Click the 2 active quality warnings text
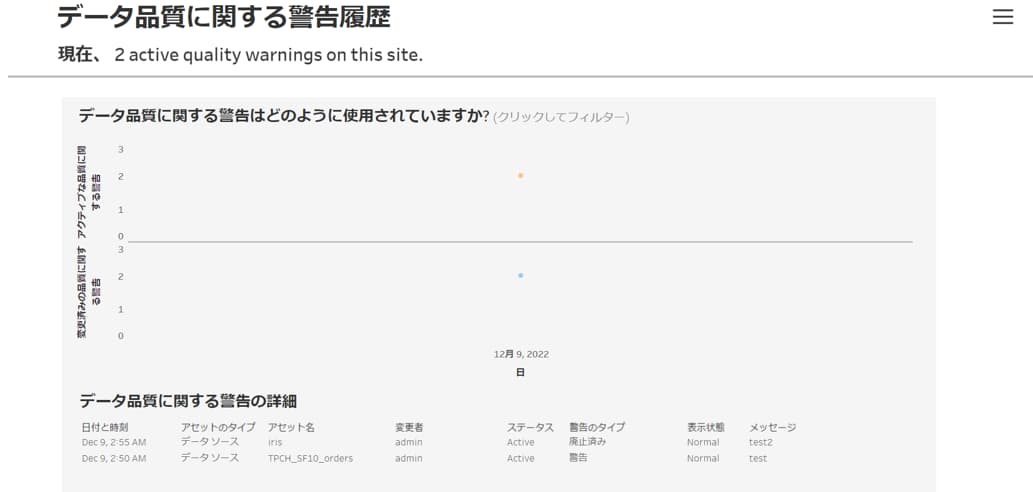 [x=269, y=55]
